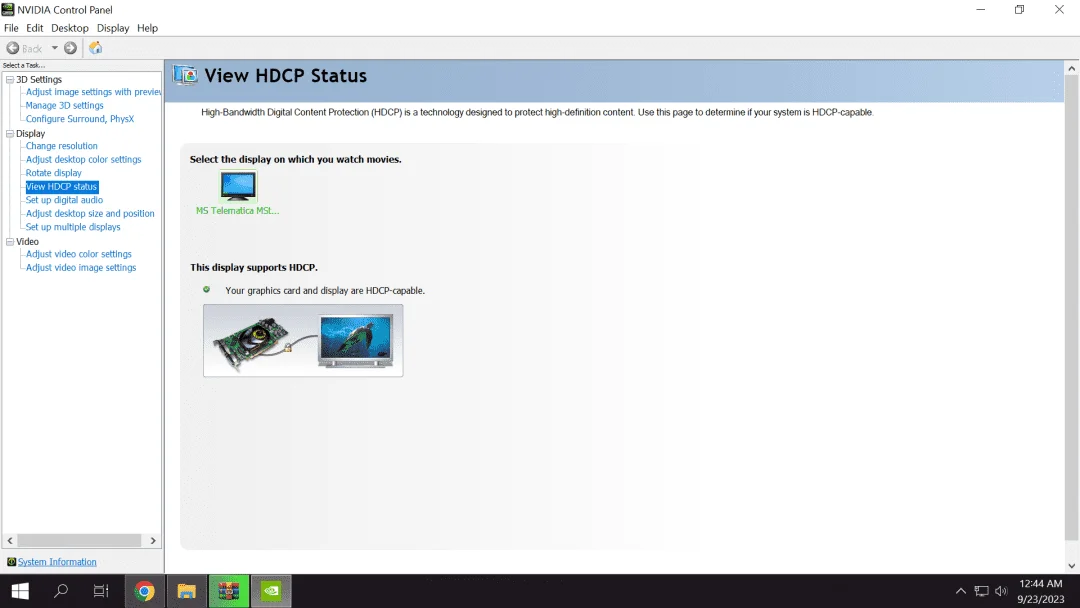Viewport: 1080px width, 608px height.
Task: Switch to the WinRAR taskbar app
Action: coord(229,591)
